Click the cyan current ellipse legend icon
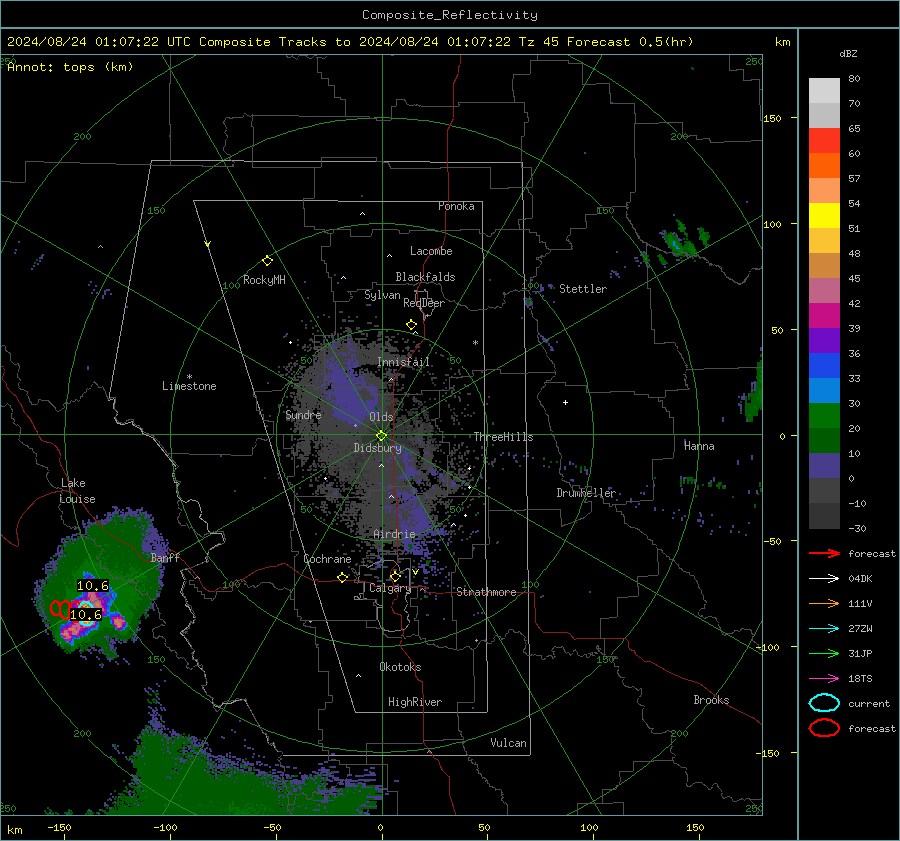The width and height of the screenshot is (900, 841). [824, 703]
